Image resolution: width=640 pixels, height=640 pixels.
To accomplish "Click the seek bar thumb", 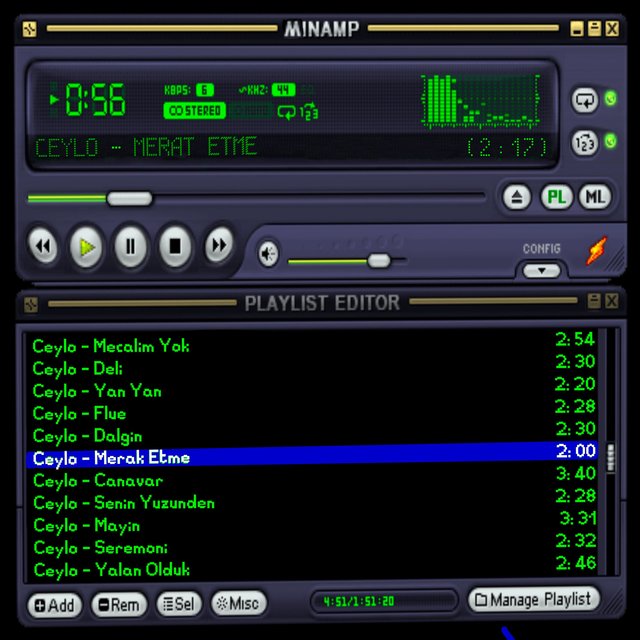I will coord(129,198).
